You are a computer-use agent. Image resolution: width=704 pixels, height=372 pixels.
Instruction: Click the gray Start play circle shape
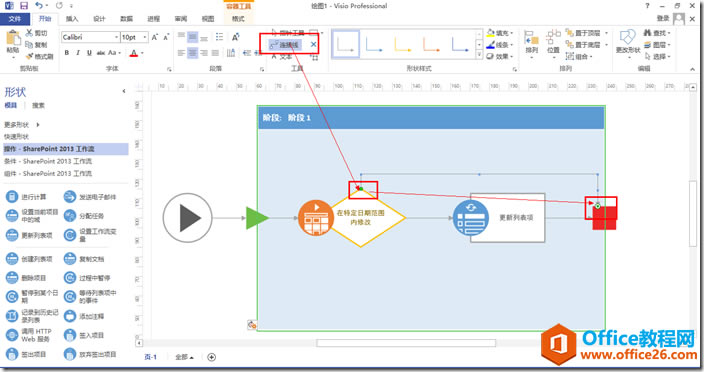tap(187, 218)
